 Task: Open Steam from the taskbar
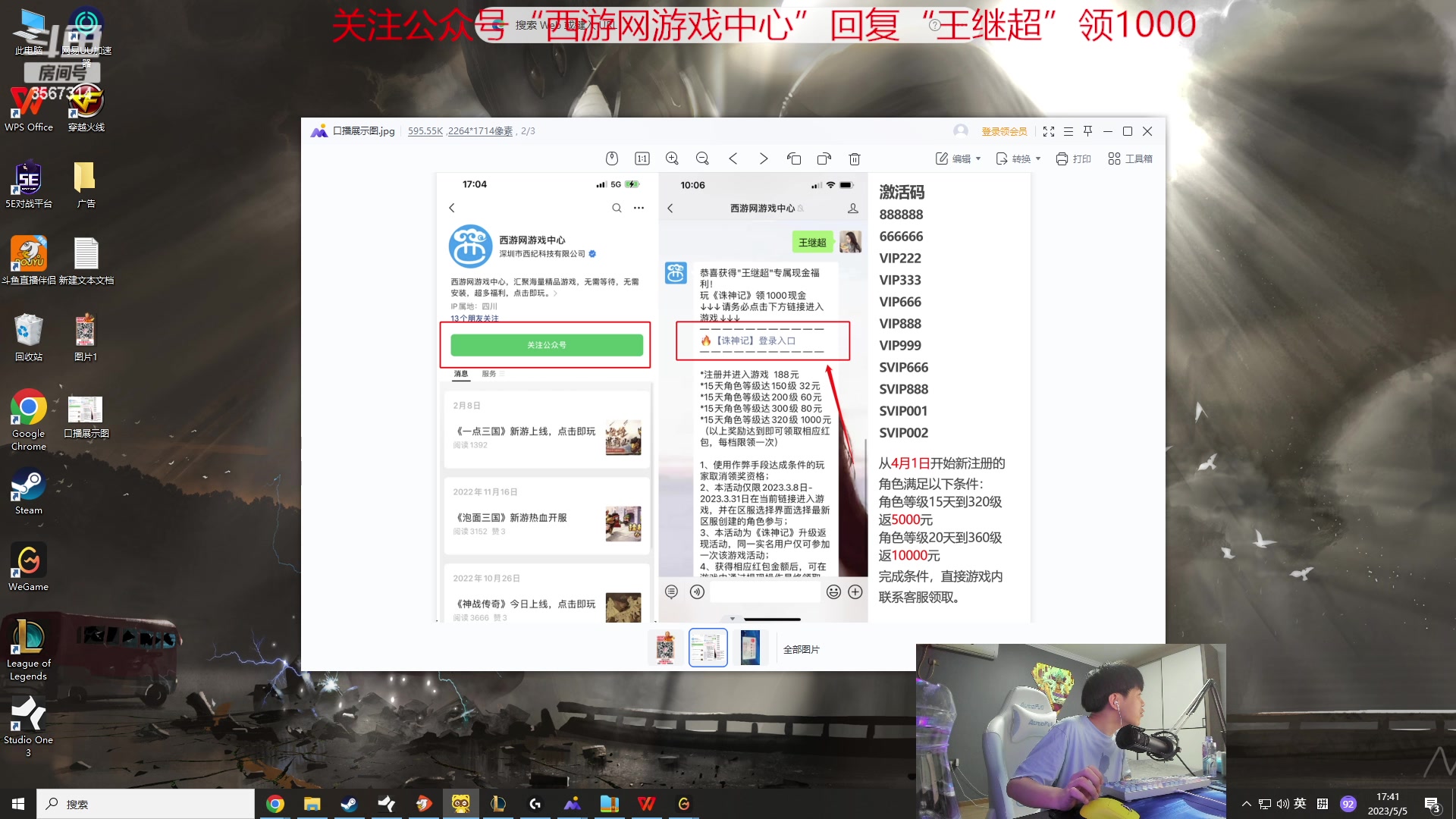click(350, 804)
